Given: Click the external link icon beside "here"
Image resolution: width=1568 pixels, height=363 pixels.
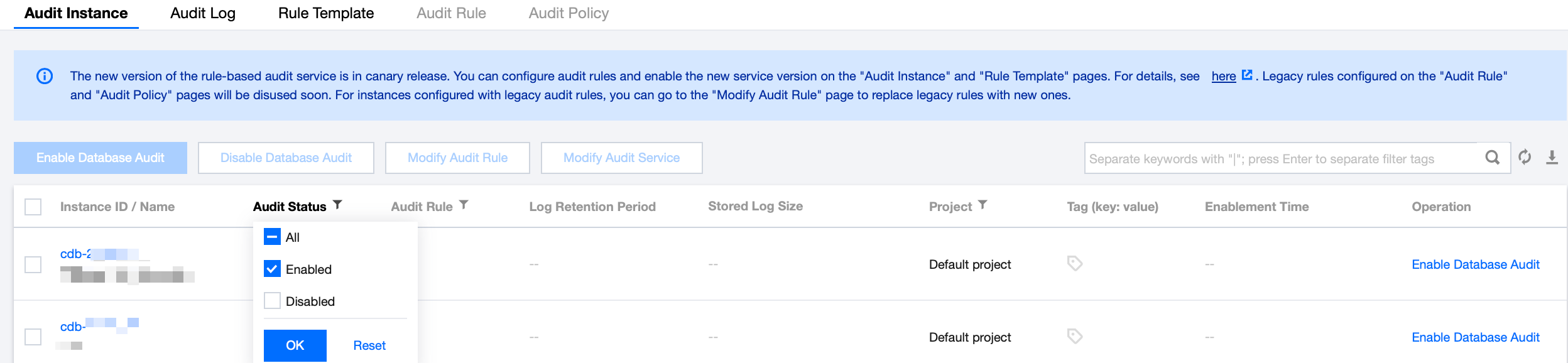Looking at the screenshot, I should (x=1247, y=75).
